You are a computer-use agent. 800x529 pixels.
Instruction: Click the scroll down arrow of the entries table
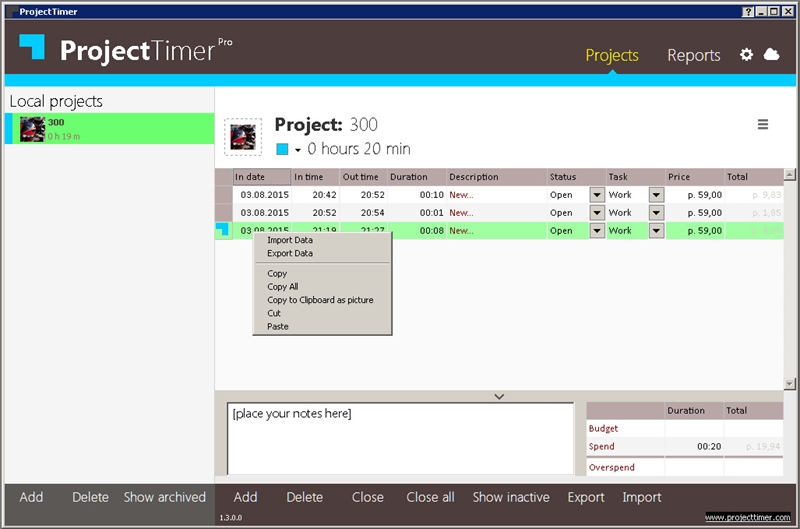click(789, 384)
